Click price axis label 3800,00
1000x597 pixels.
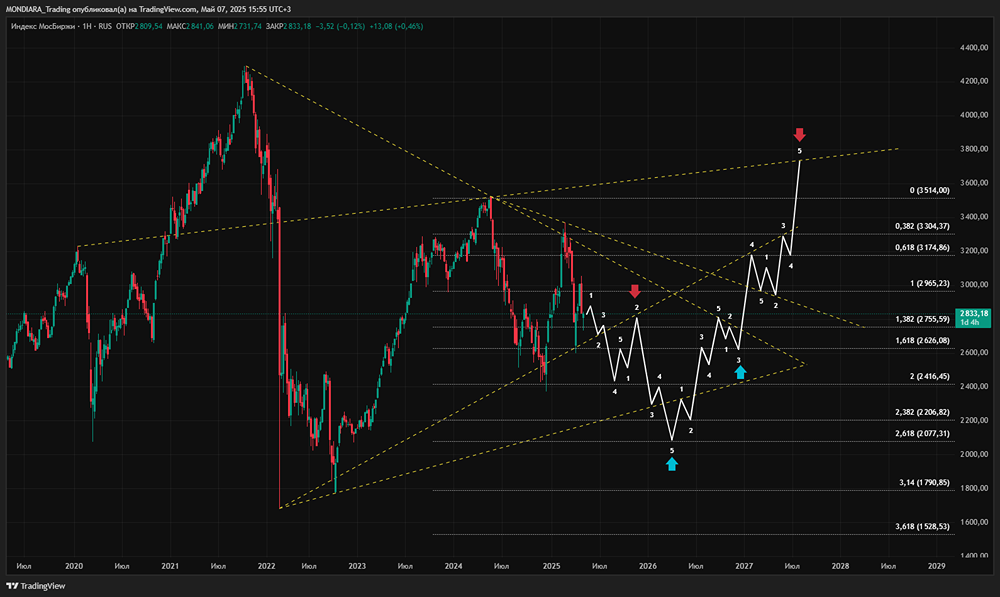(x=974, y=149)
